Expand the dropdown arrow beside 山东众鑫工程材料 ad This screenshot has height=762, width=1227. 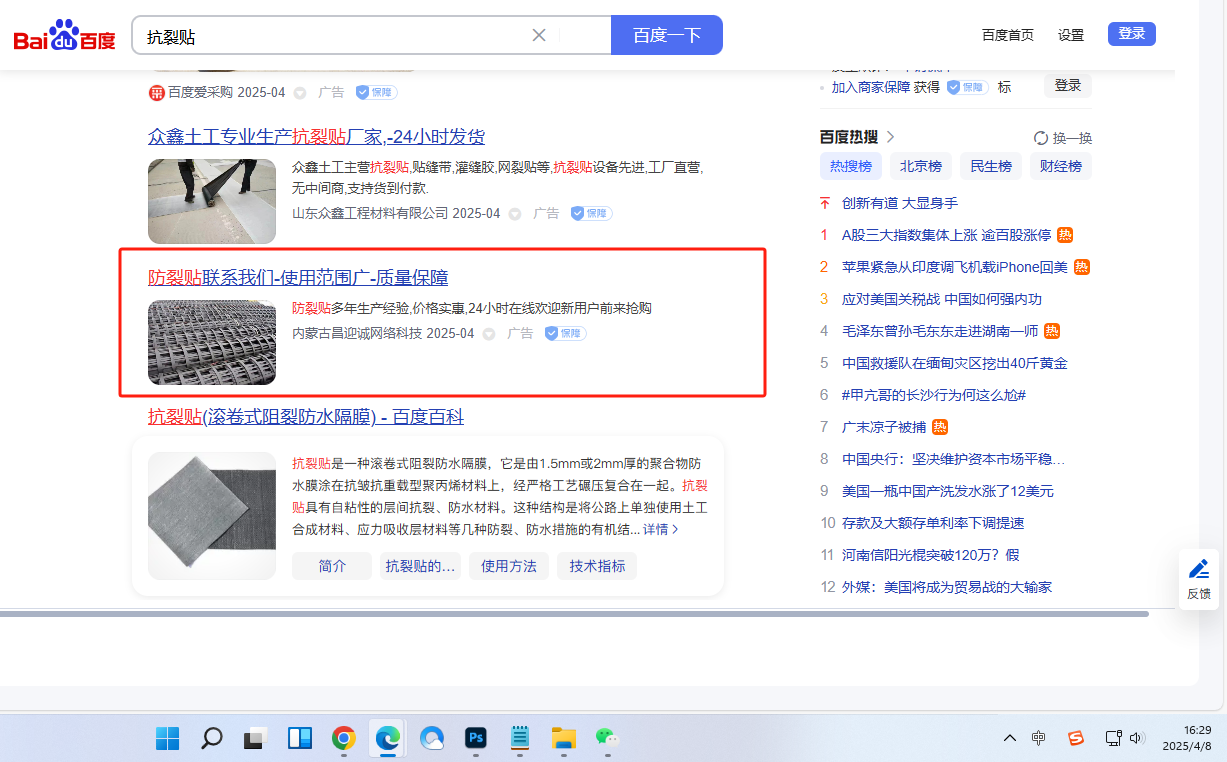(x=515, y=214)
